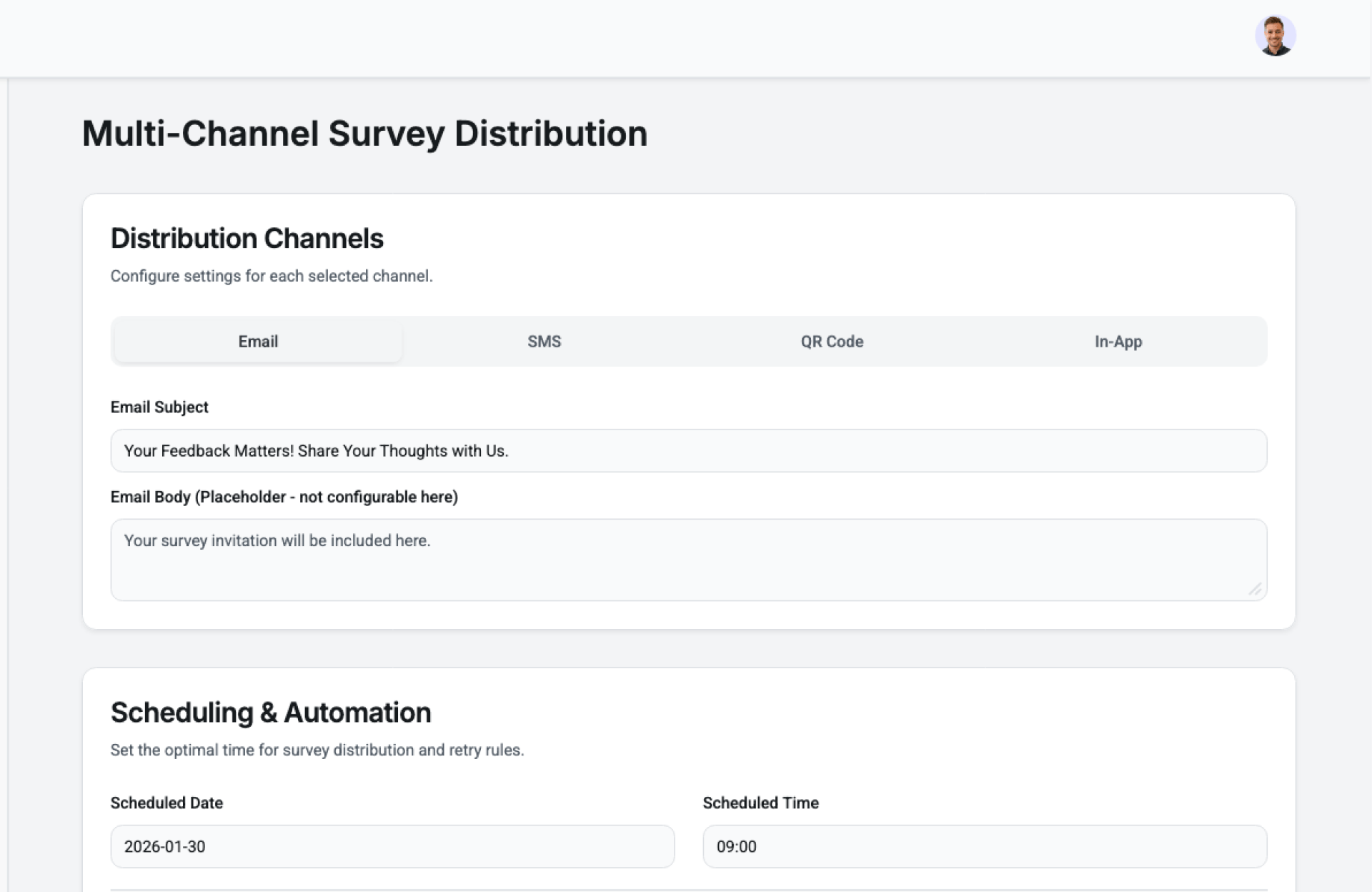Click the 'Set the optimal time' description text
The width and height of the screenshot is (1372, 892).
click(x=317, y=750)
